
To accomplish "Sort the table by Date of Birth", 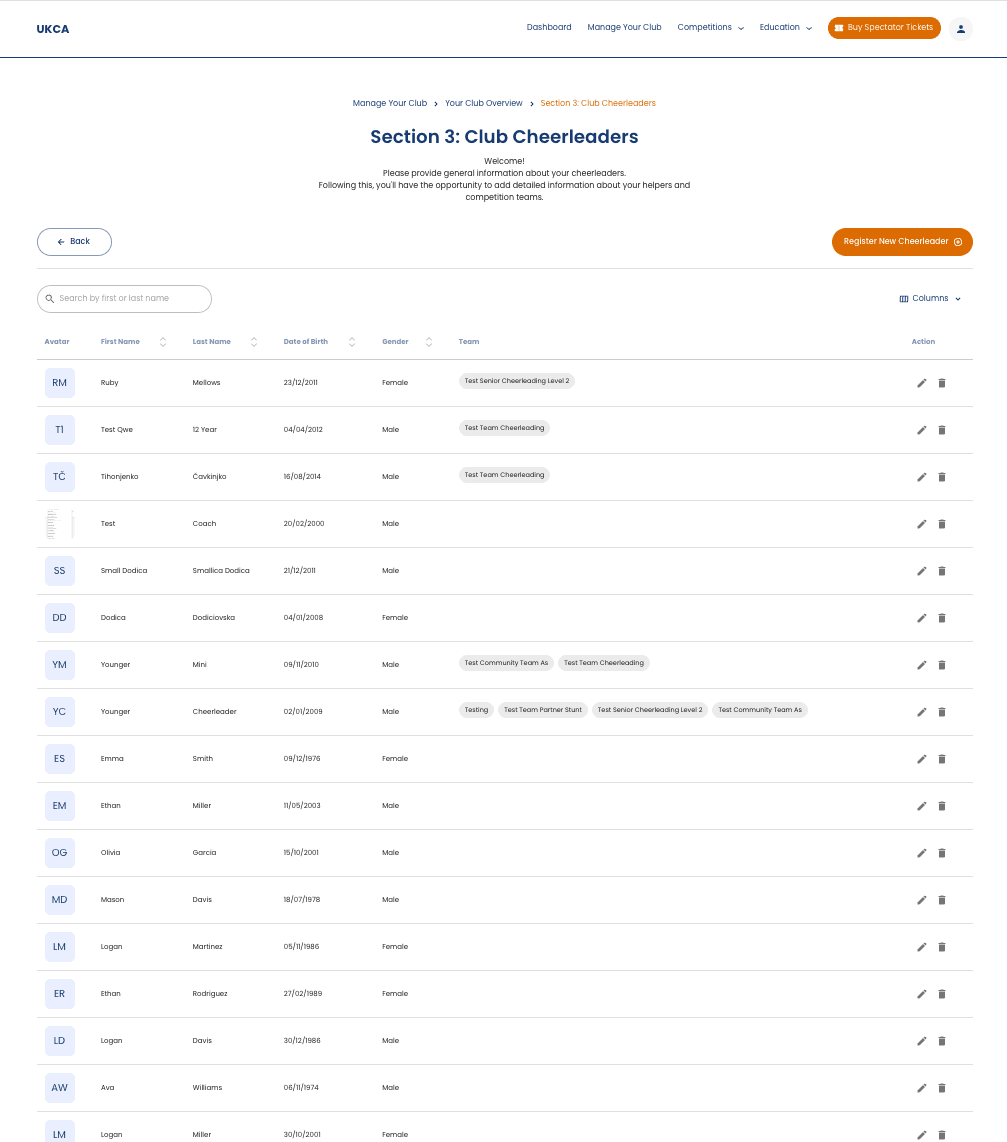I will click(x=352, y=342).
